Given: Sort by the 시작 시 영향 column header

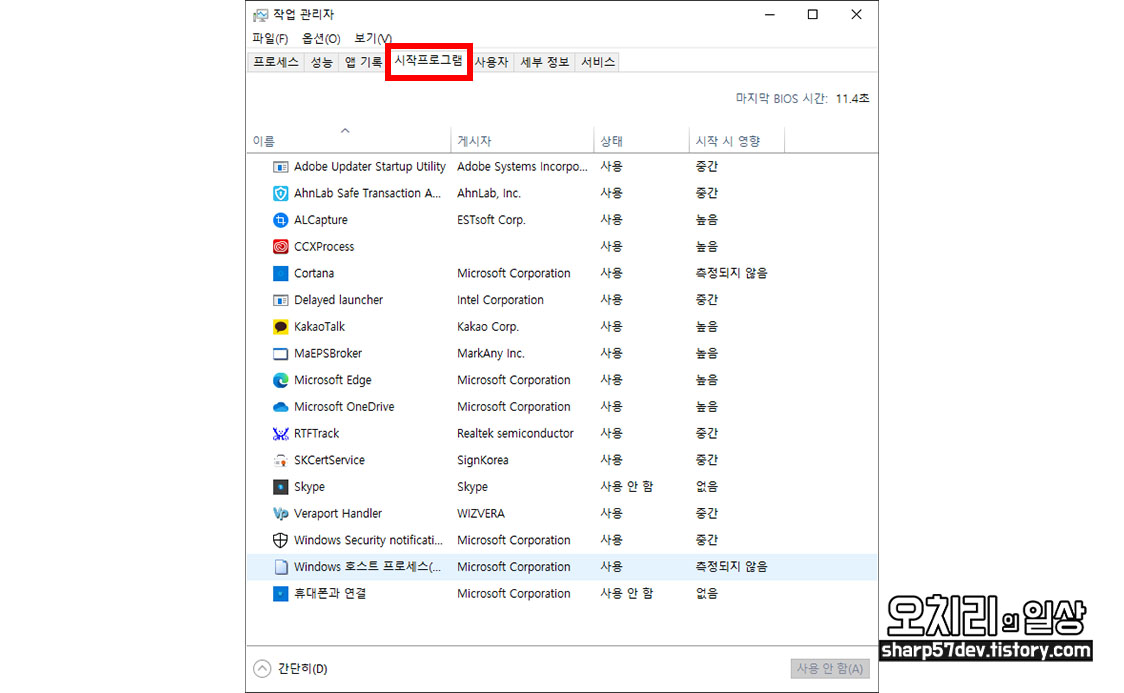Looking at the screenshot, I should coord(737,140).
